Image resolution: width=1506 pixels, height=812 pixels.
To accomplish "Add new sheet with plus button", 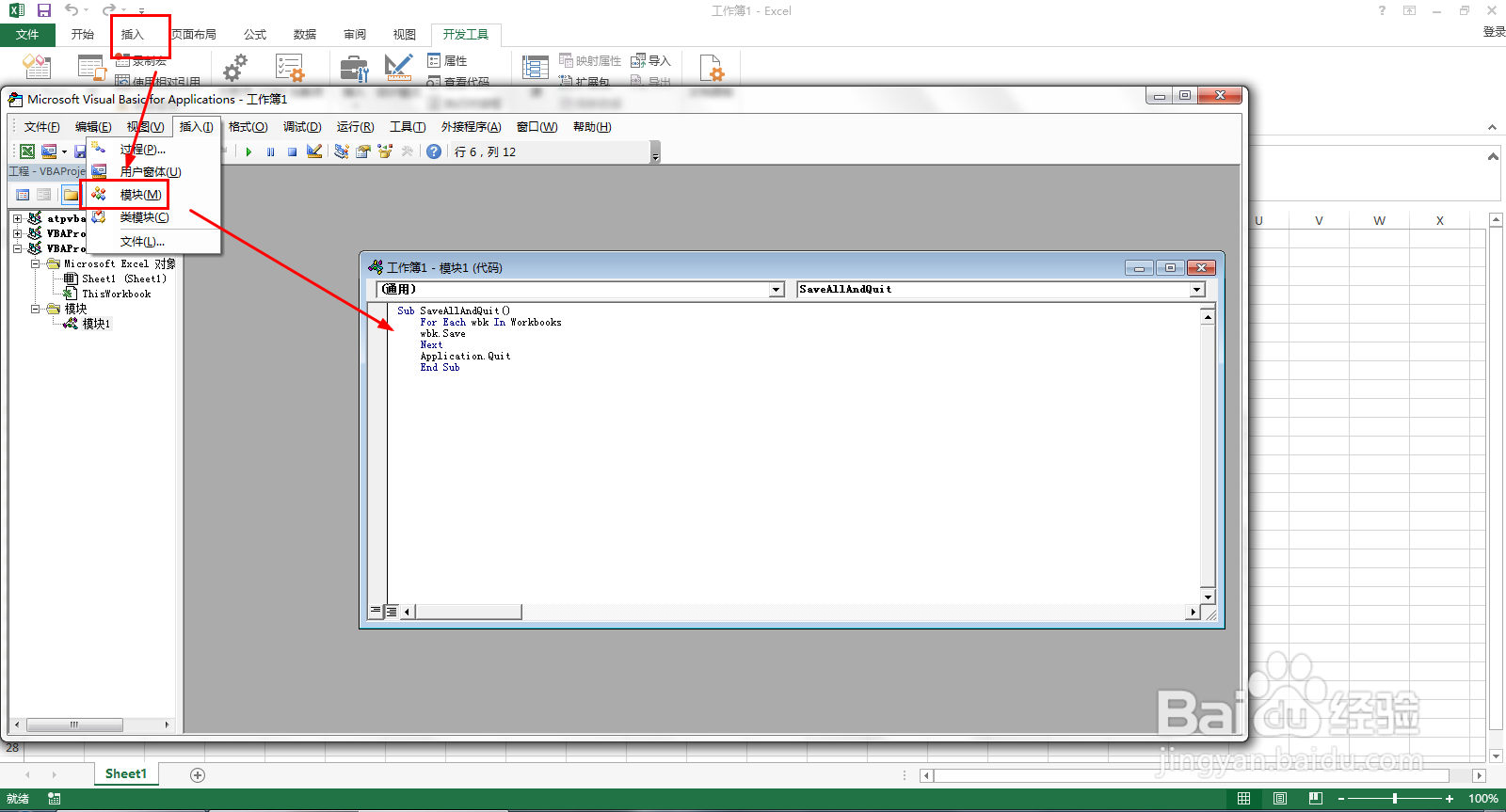I will pyautogui.click(x=198, y=774).
